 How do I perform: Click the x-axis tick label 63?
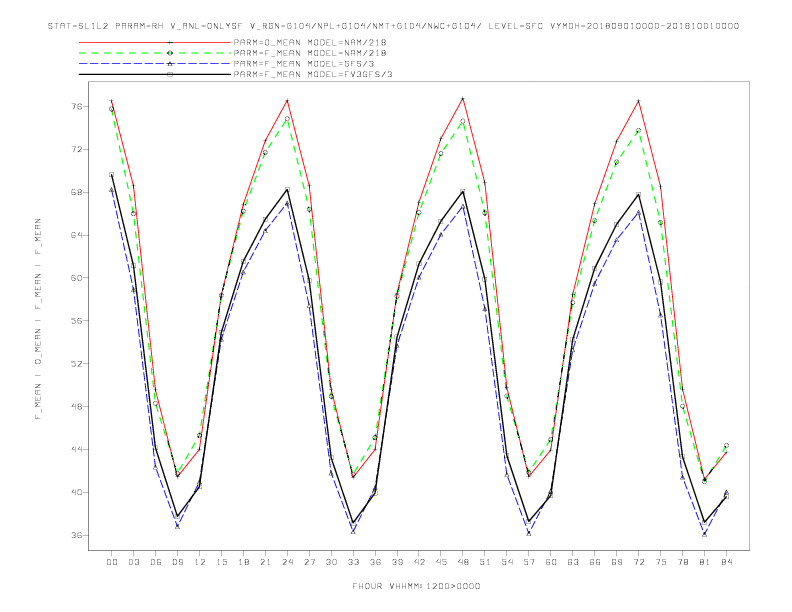click(573, 562)
